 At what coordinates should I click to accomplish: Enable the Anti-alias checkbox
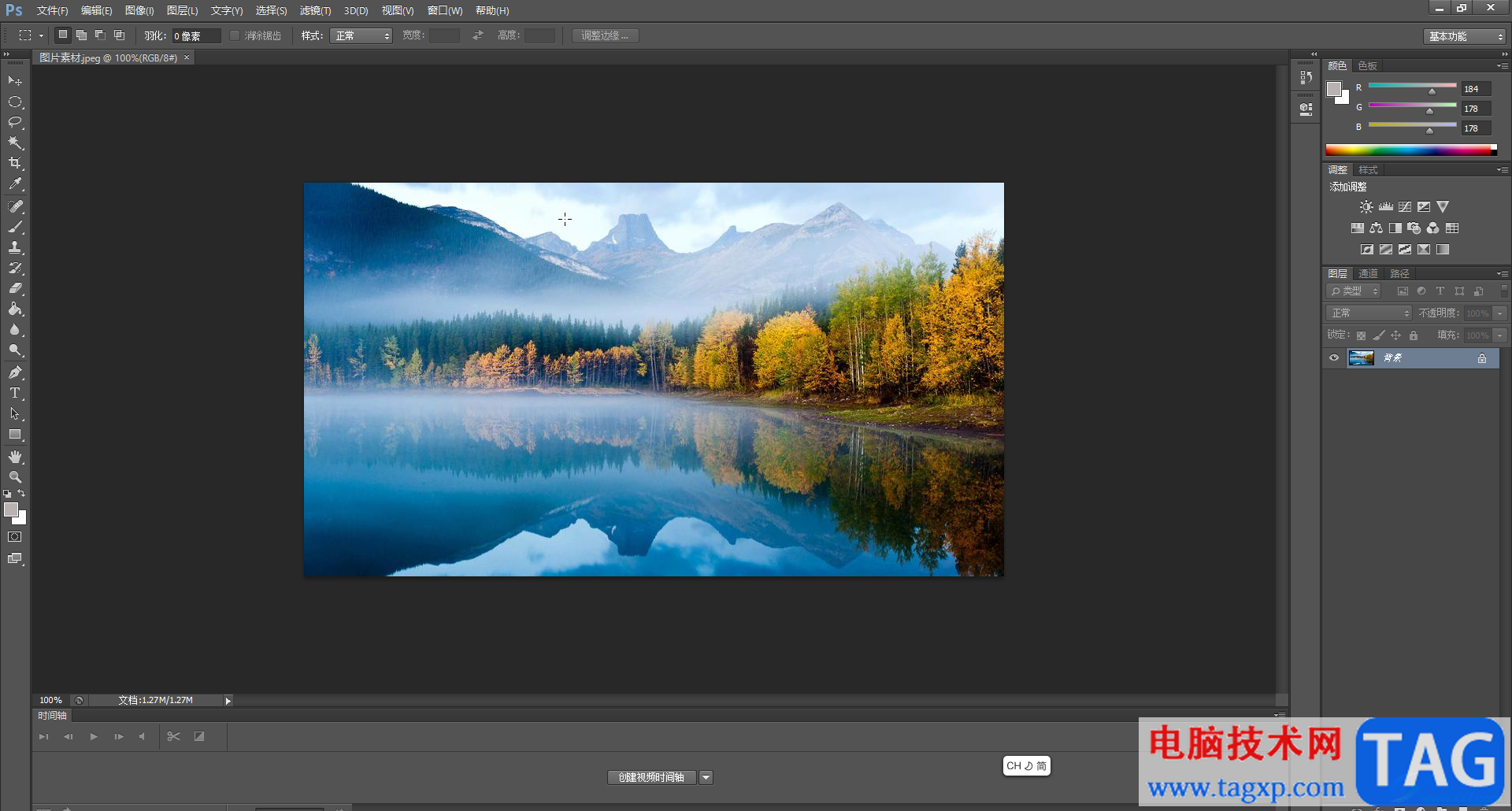[x=234, y=35]
